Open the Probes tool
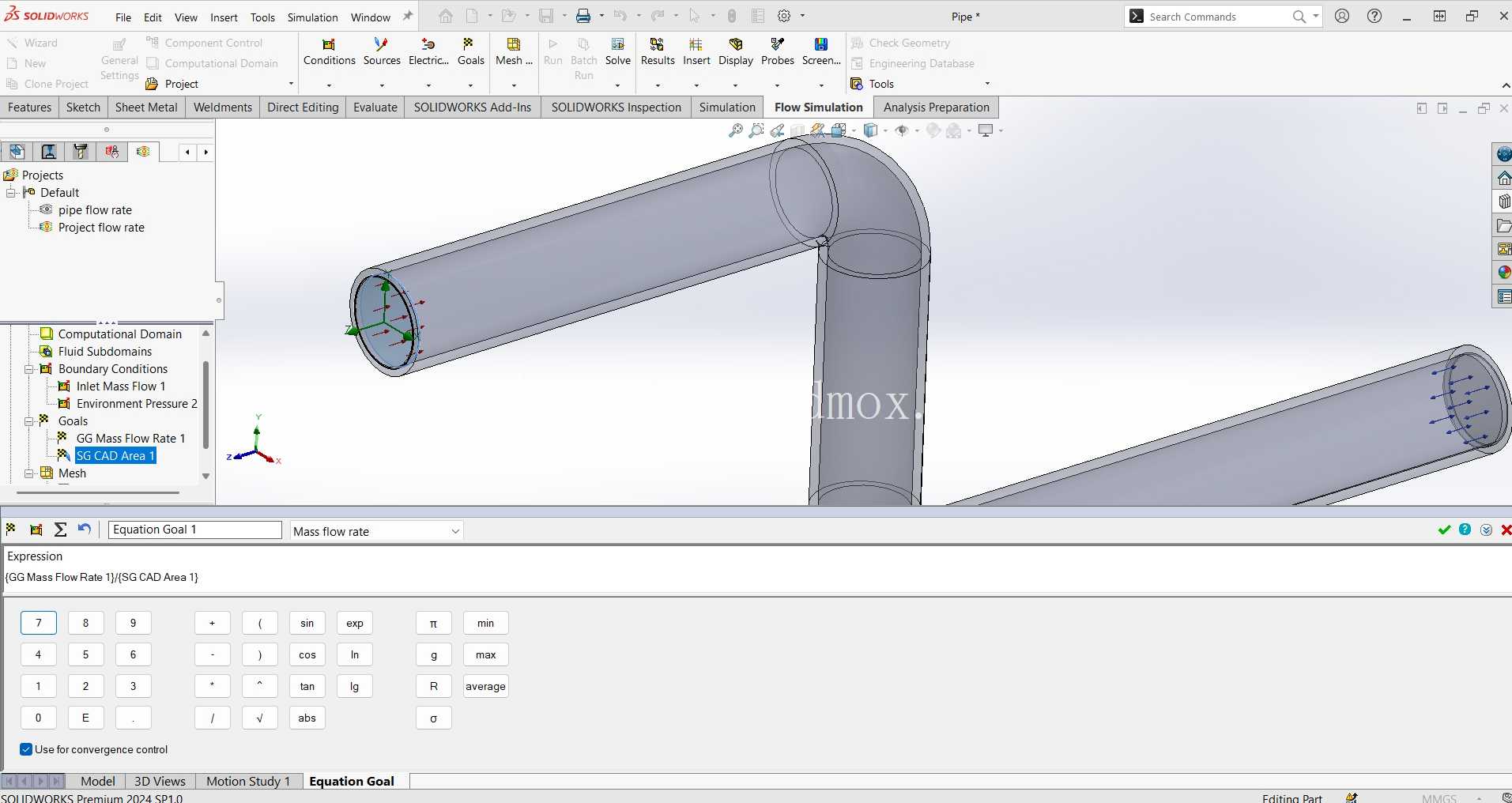The image size is (1512, 803). (x=777, y=51)
